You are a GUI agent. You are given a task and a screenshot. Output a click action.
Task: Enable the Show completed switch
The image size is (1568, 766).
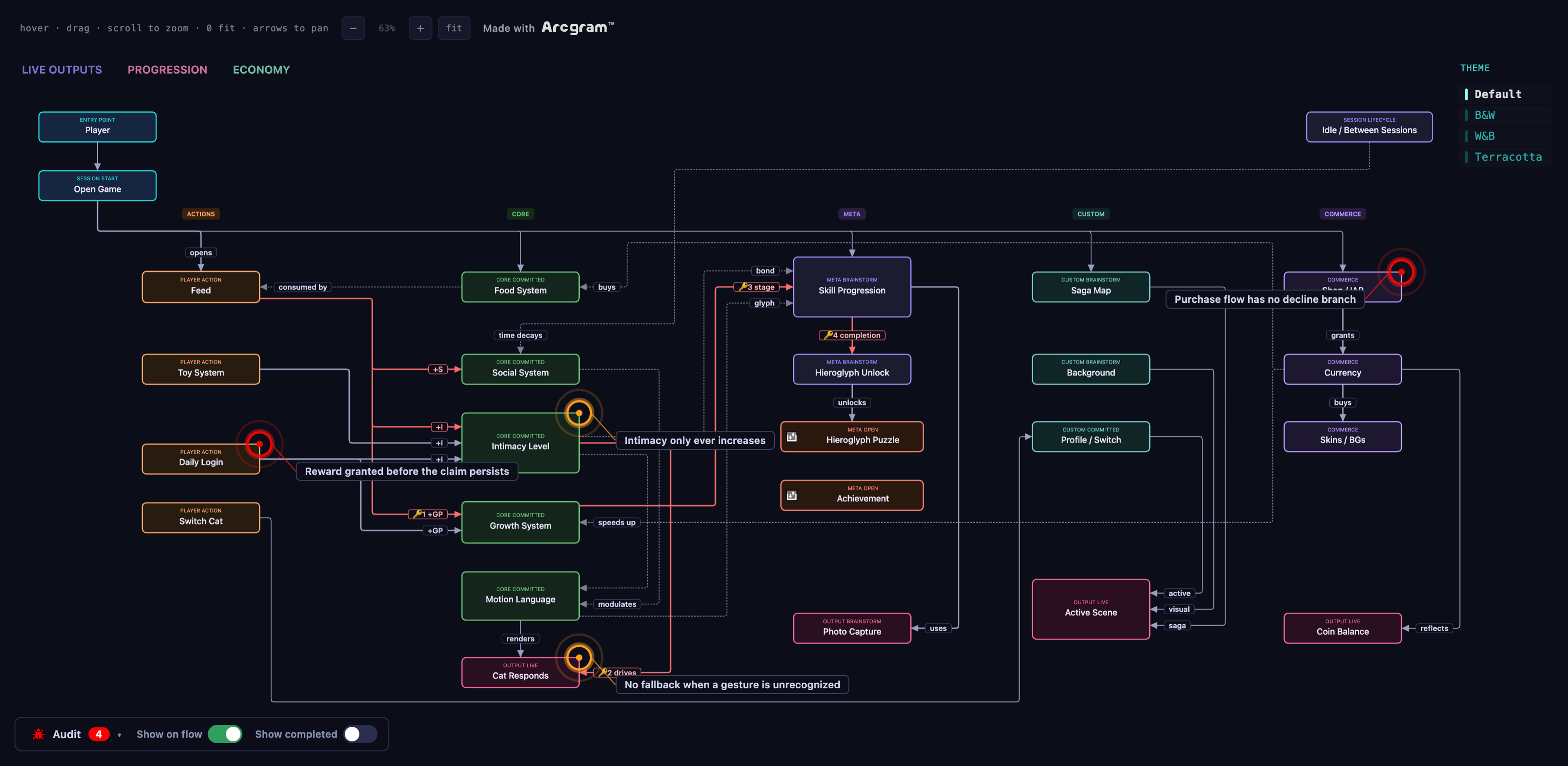[x=360, y=734]
